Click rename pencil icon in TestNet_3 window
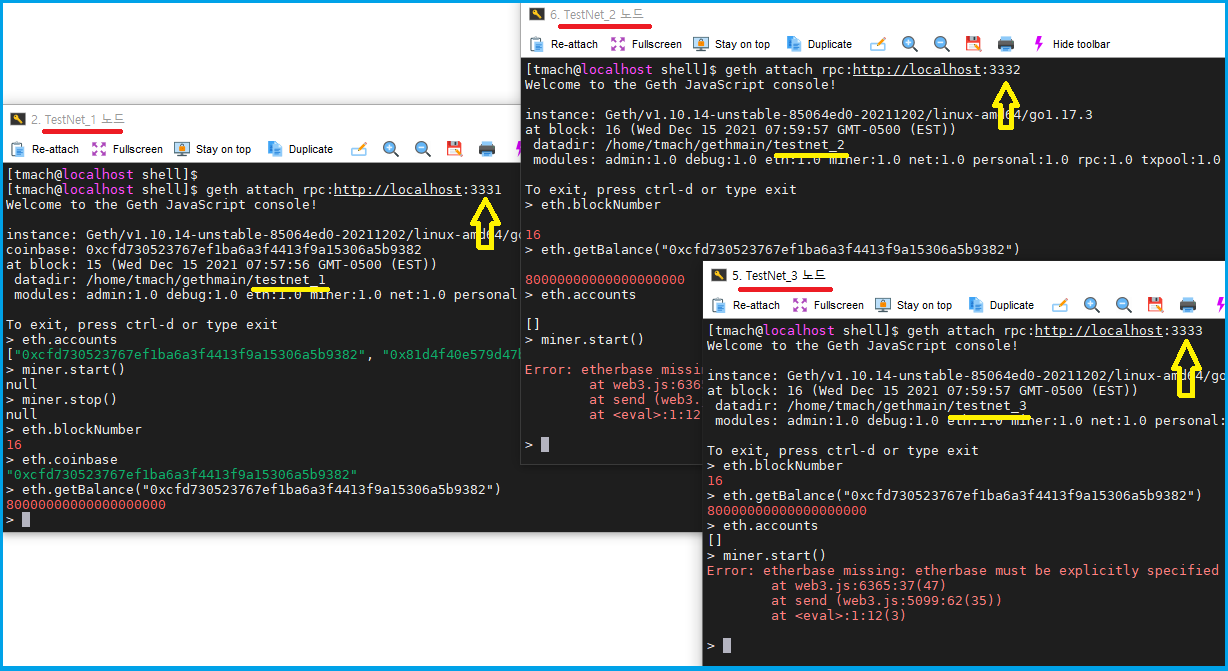Viewport: 1228px width, 671px height. click(x=1060, y=305)
